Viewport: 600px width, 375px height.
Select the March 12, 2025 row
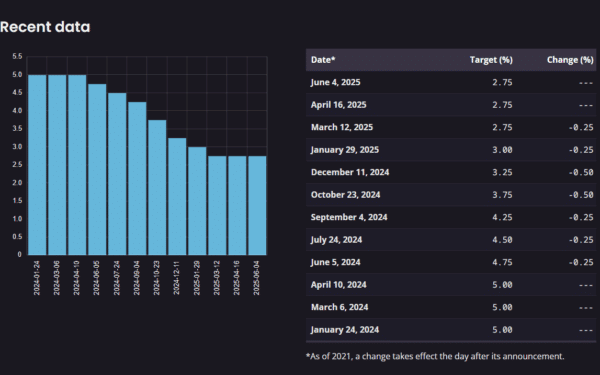point(451,127)
